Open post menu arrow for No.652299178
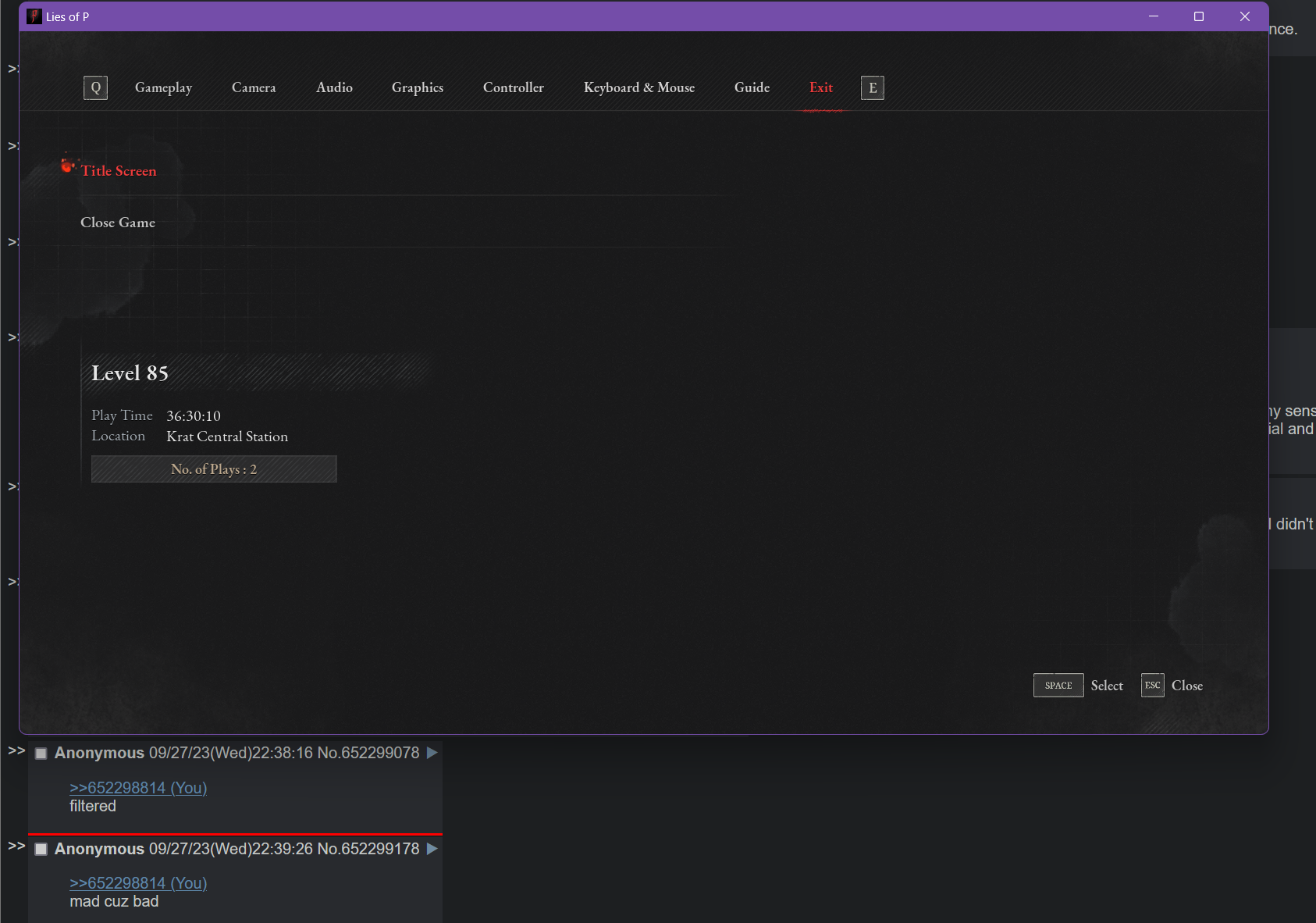 pyautogui.click(x=432, y=849)
